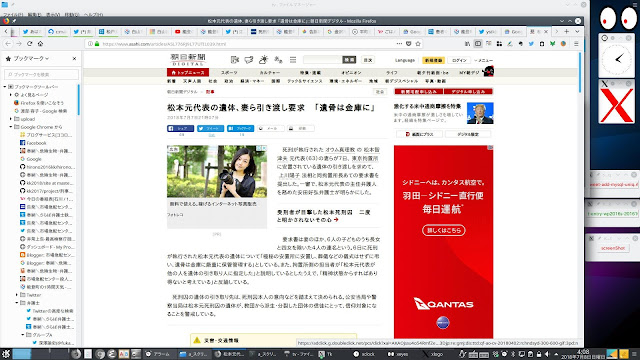Click the Asahi site search field
This screenshot has width=640, height=360.
(x=322, y=60)
